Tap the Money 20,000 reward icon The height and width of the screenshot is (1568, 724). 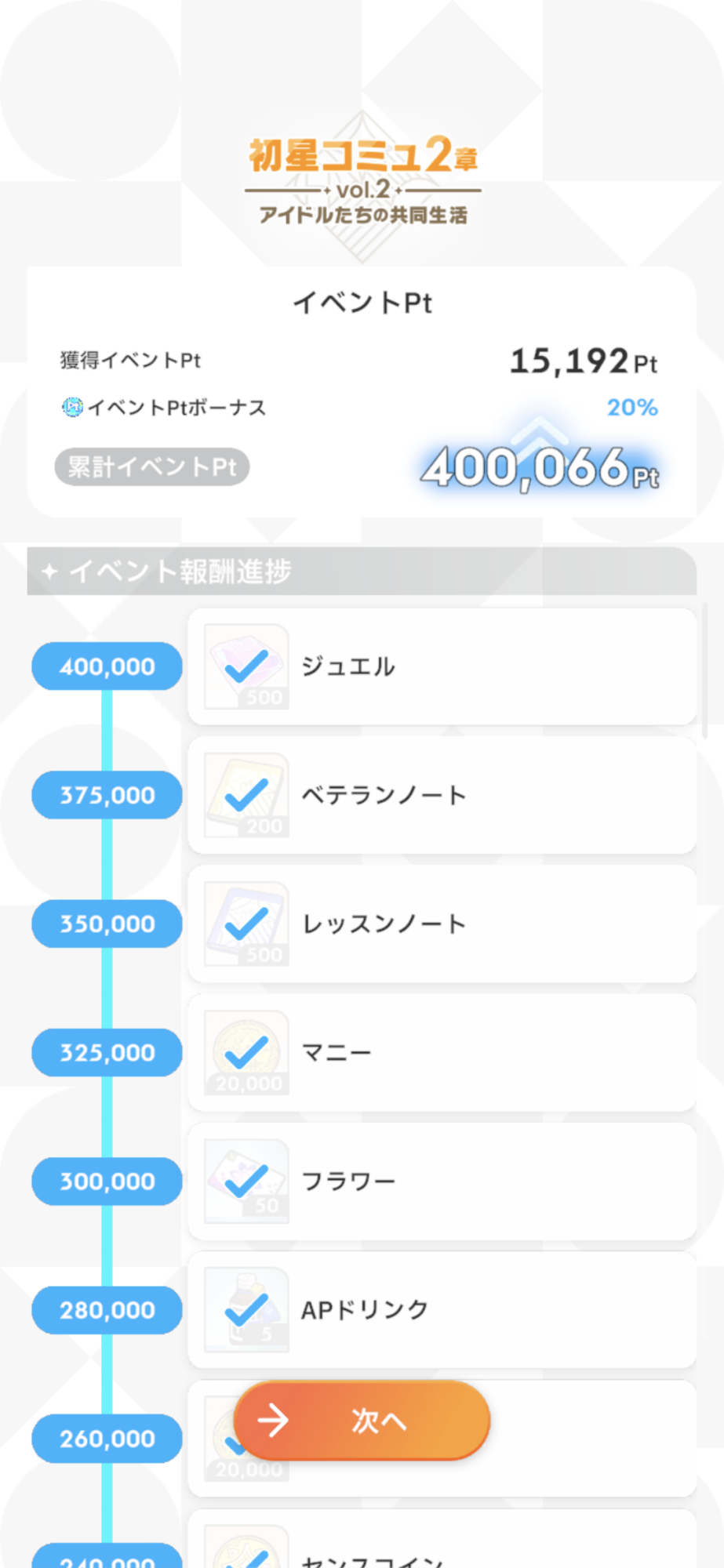click(x=246, y=1052)
